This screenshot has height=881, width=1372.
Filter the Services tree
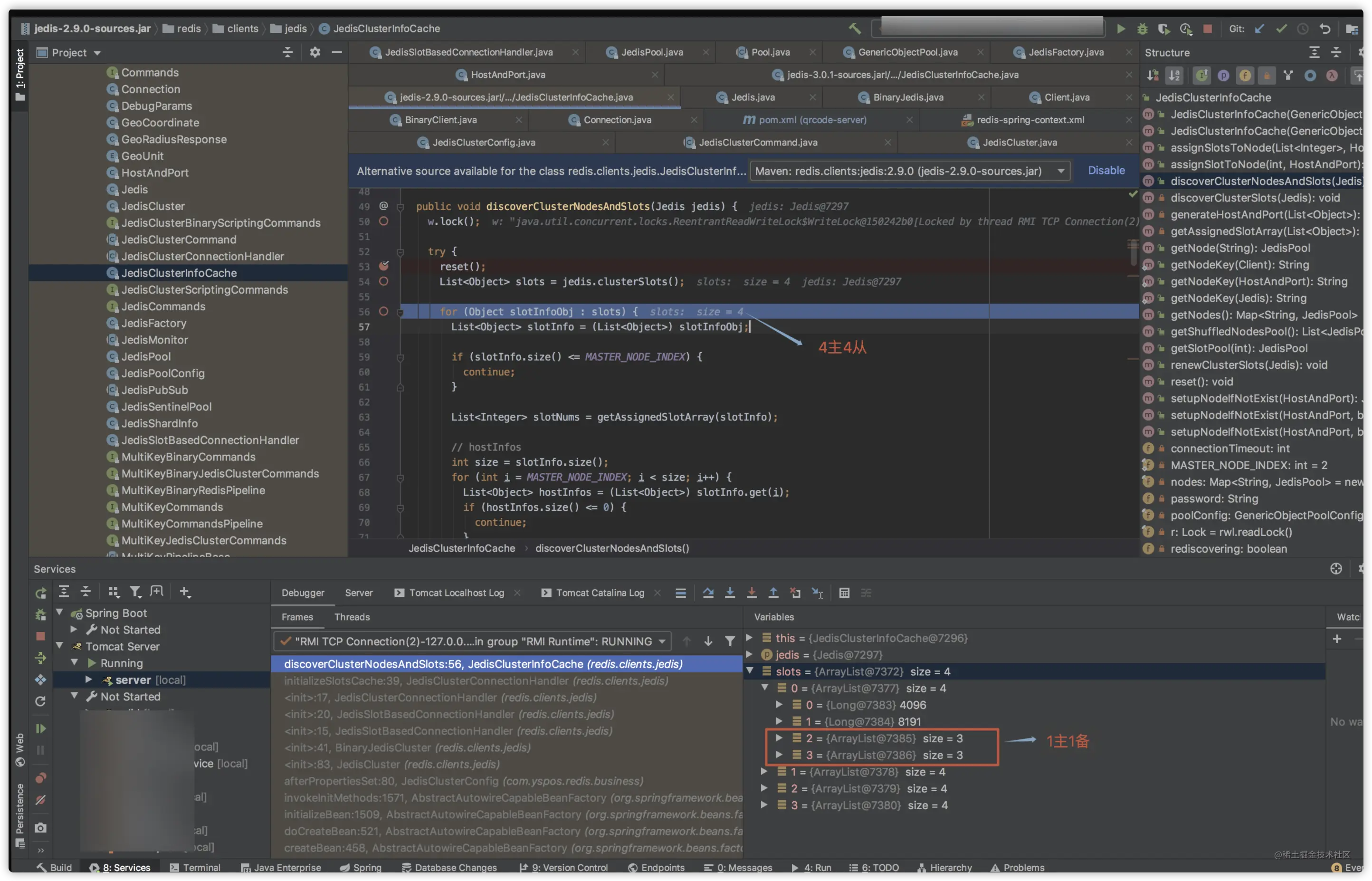(135, 592)
